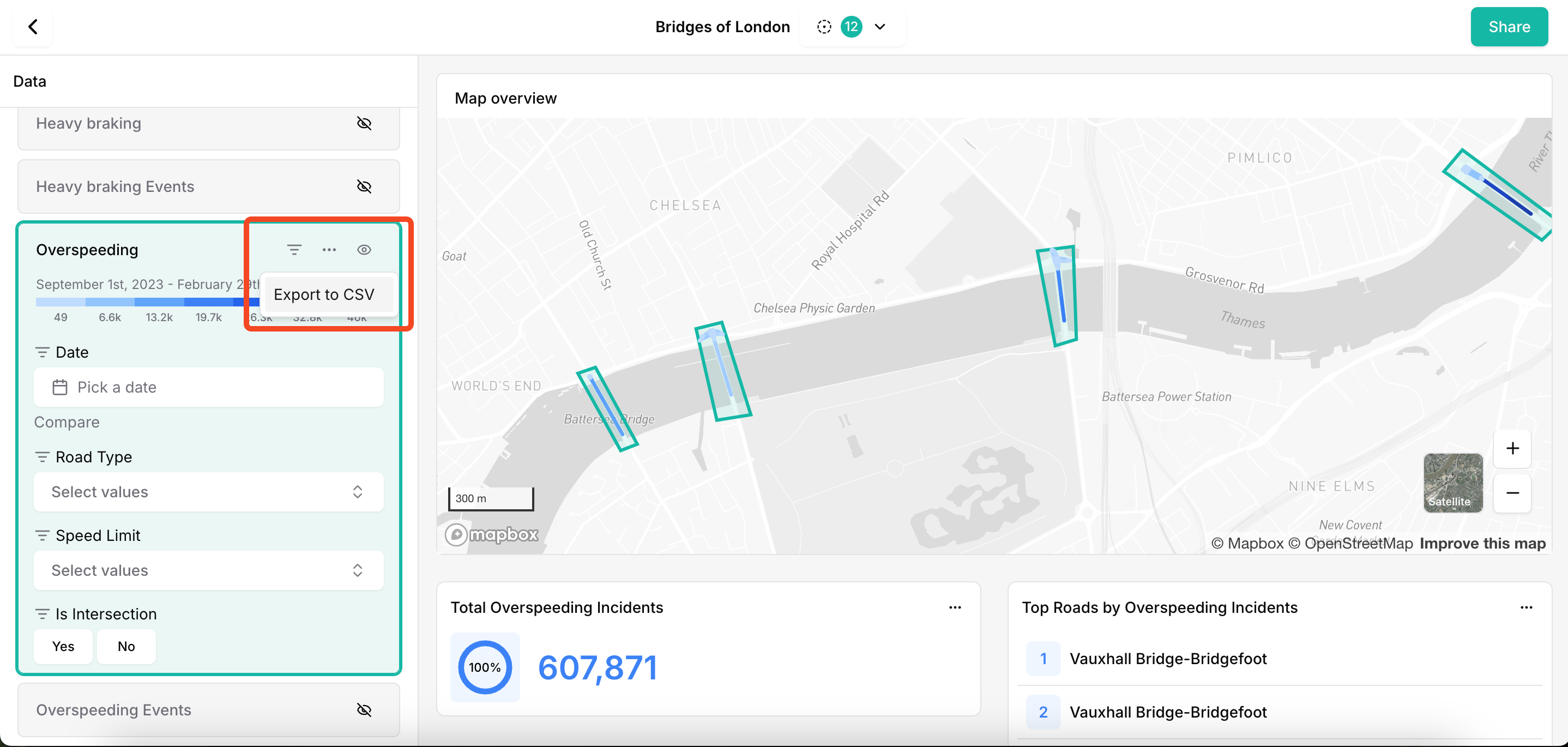1568x747 pixels.
Task: Click the lightest blue legend segment
Action: [61, 302]
